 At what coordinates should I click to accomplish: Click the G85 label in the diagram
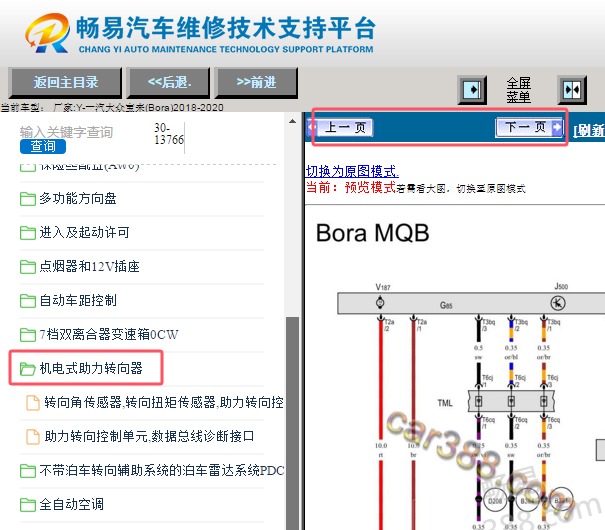point(446,306)
